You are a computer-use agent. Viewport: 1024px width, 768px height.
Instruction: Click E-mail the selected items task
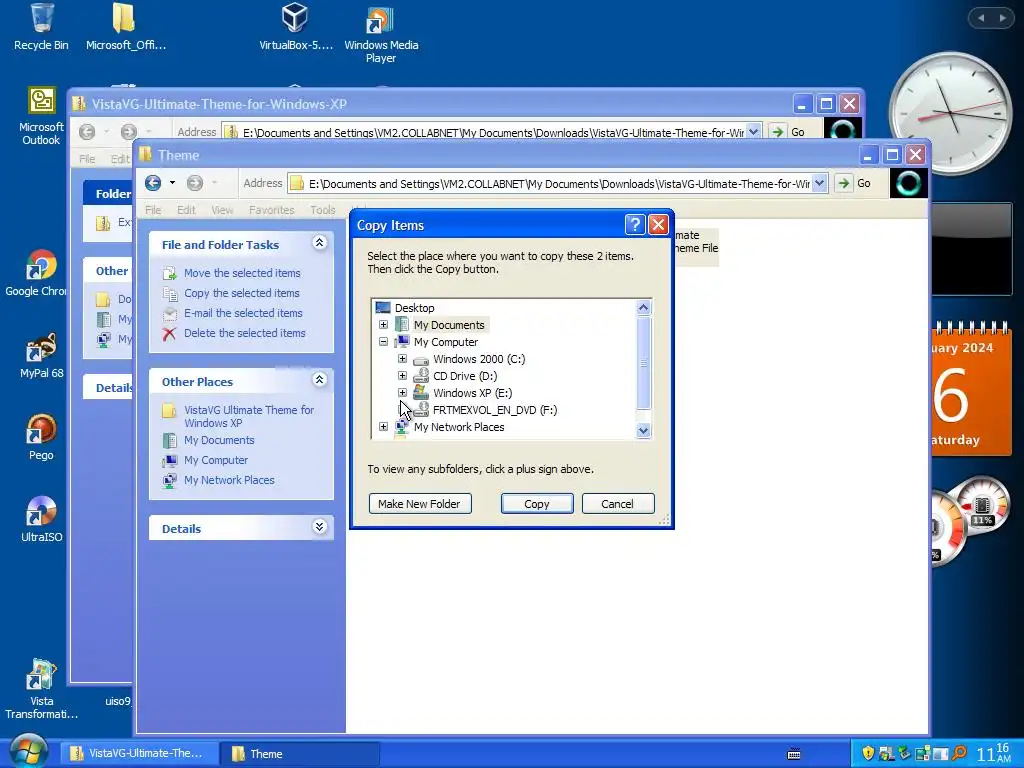243,313
